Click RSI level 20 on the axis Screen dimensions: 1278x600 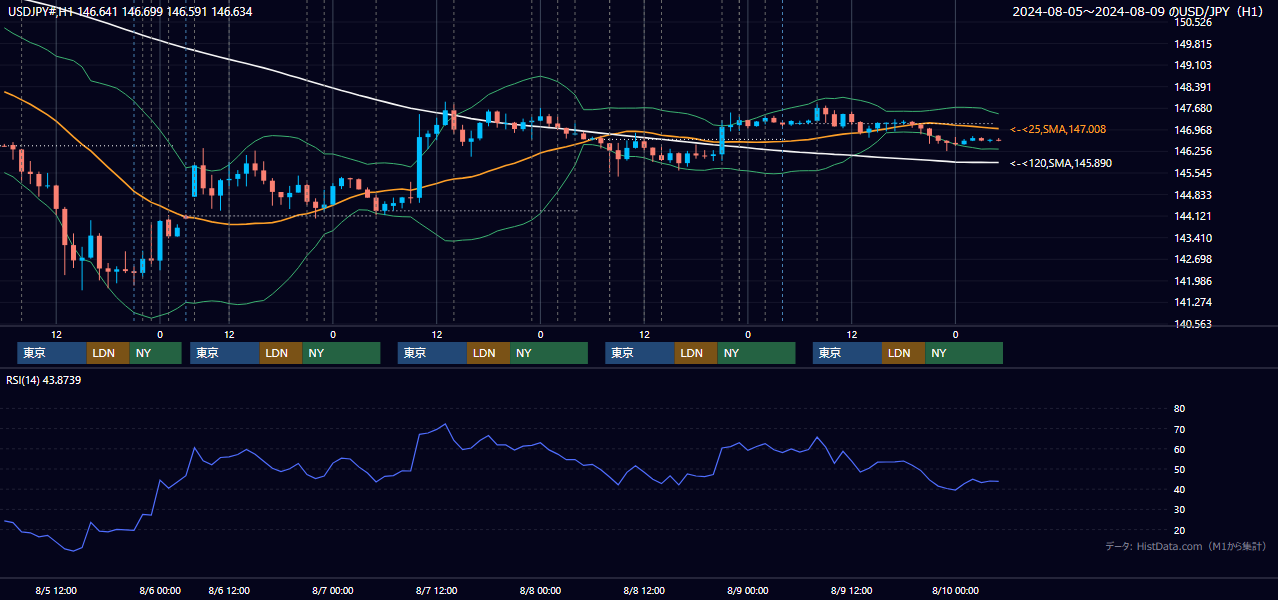[1179, 530]
